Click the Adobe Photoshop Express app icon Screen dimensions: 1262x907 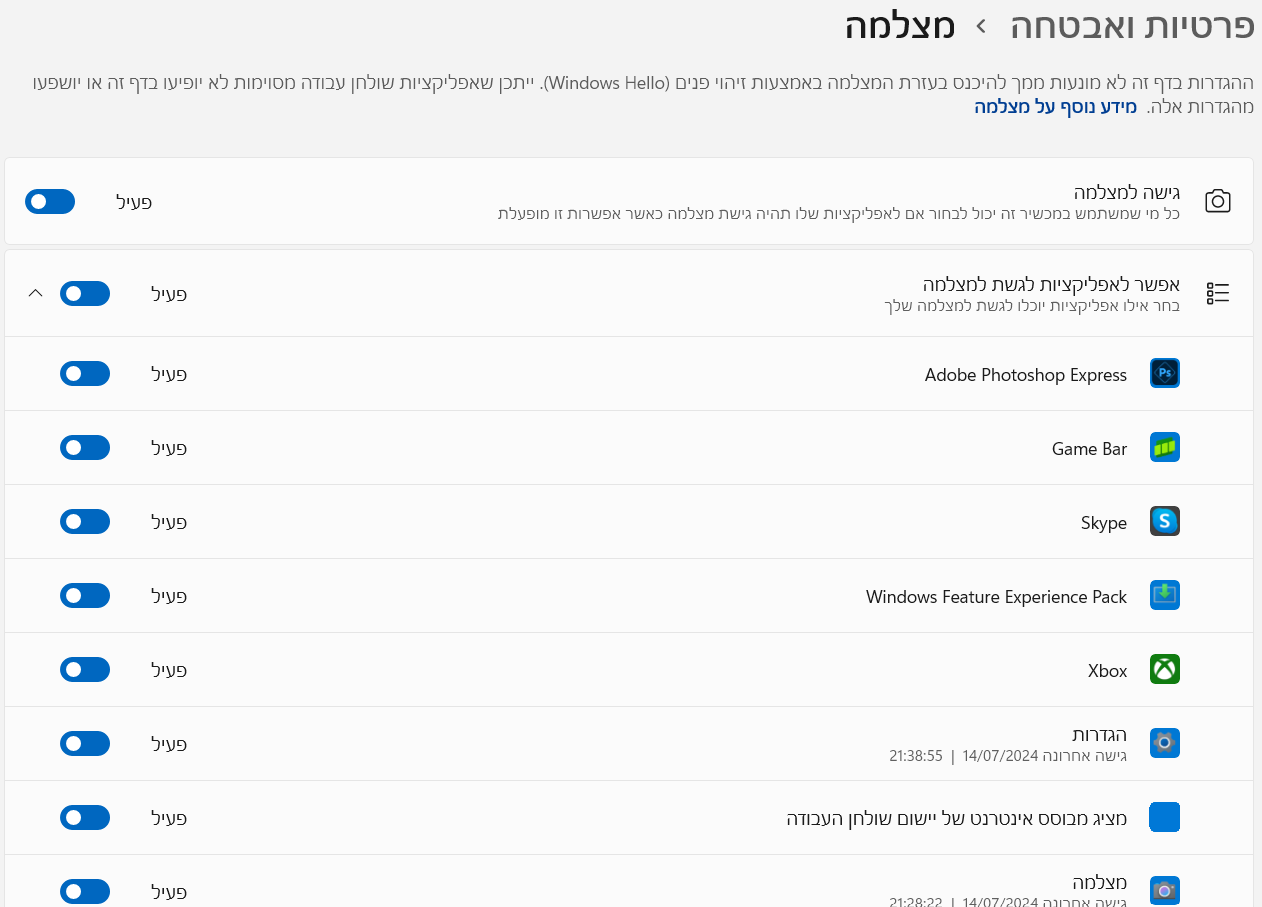(x=1164, y=374)
